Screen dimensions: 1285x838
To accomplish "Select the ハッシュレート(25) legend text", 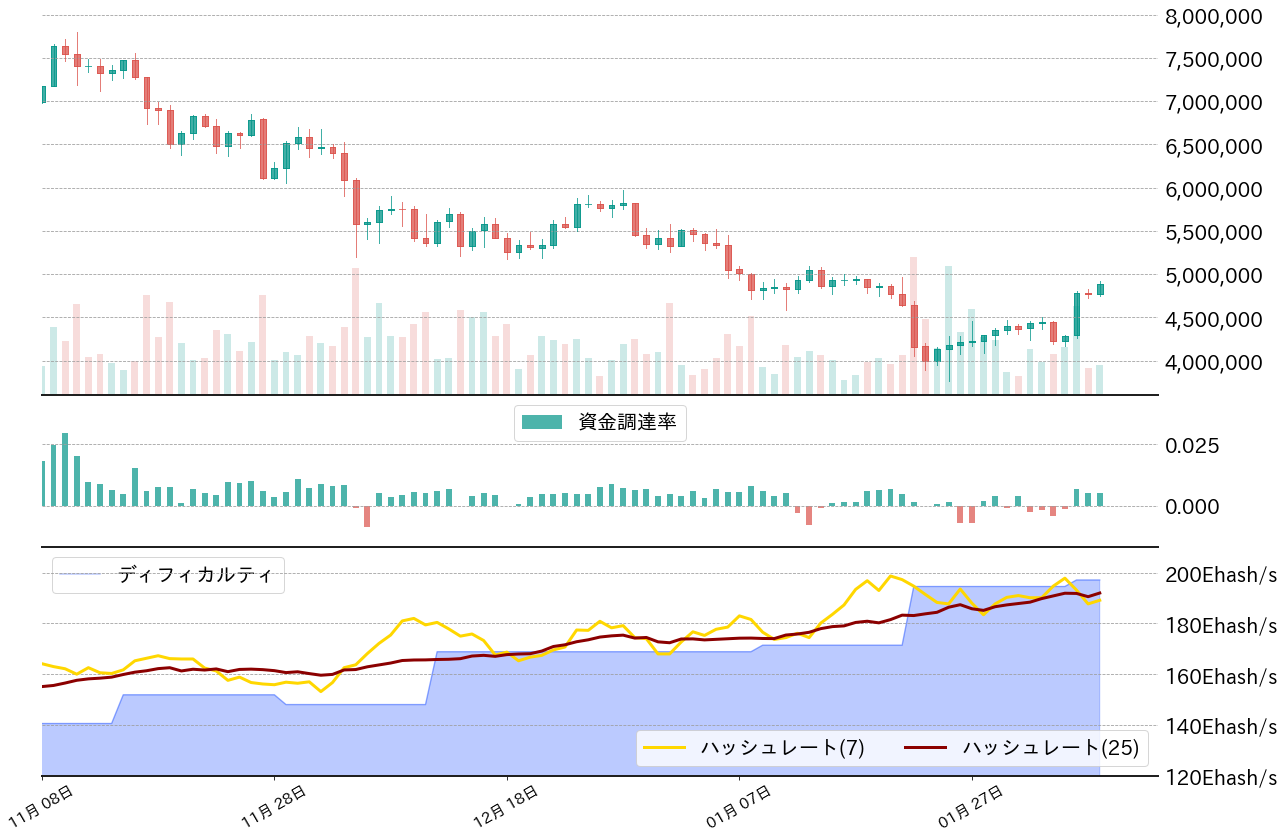I will click(x=1050, y=747).
